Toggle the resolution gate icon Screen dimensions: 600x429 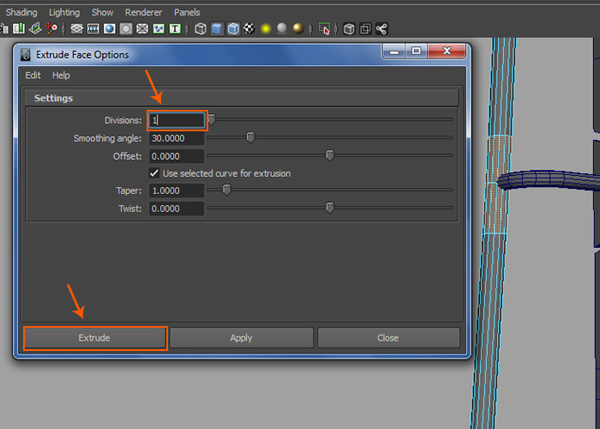(x=109, y=29)
